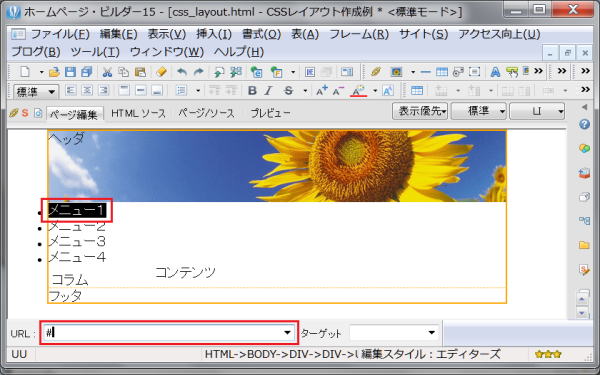Viewport: 600px width, 375px height.
Task: Open the 編集(E) menu
Action: (x=119, y=34)
